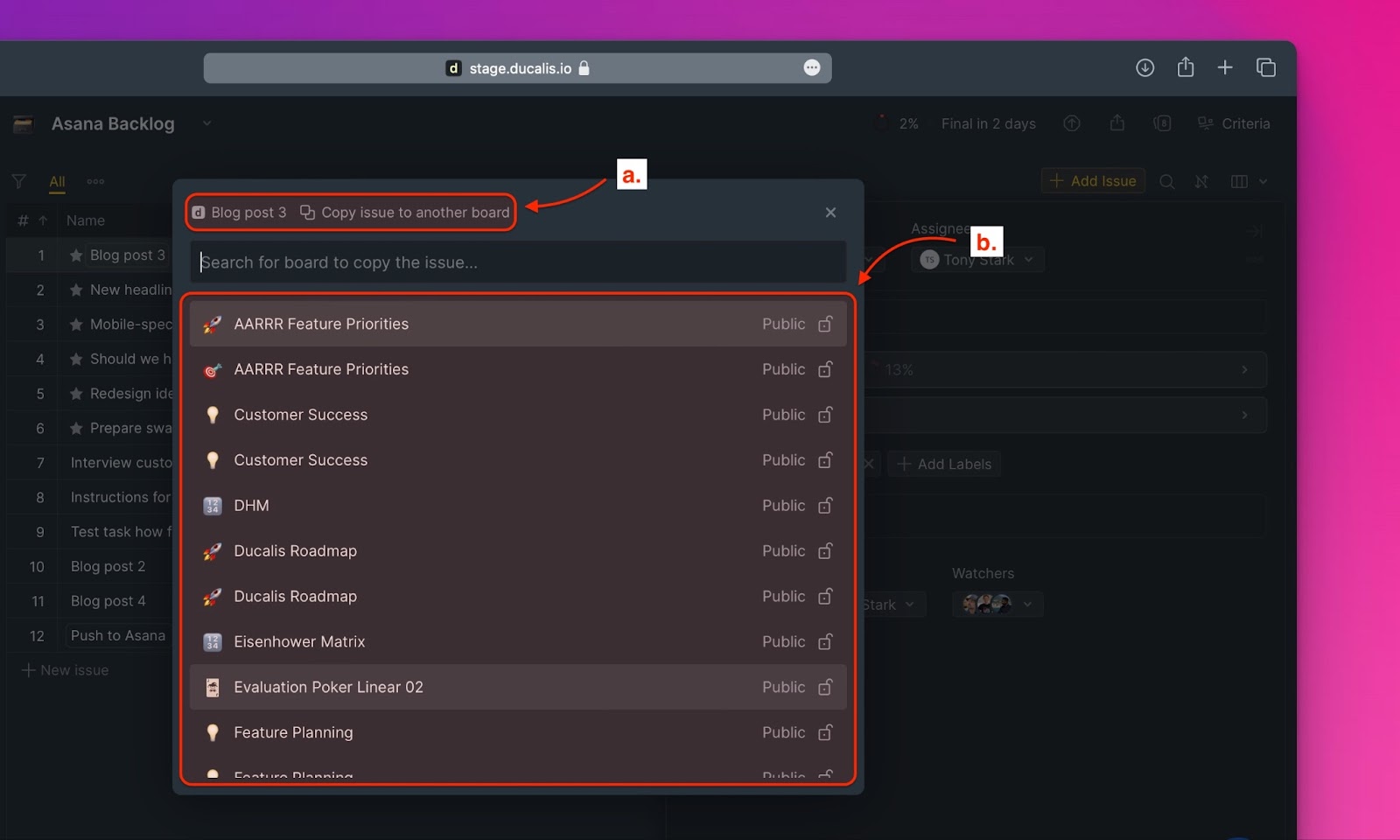Click the board share icon in header
The image size is (1400, 840).
coord(1117,122)
